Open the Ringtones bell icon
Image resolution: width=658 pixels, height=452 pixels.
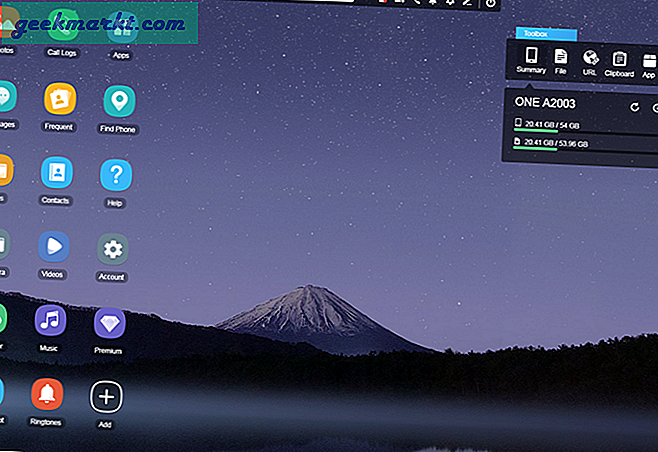click(x=46, y=395)
